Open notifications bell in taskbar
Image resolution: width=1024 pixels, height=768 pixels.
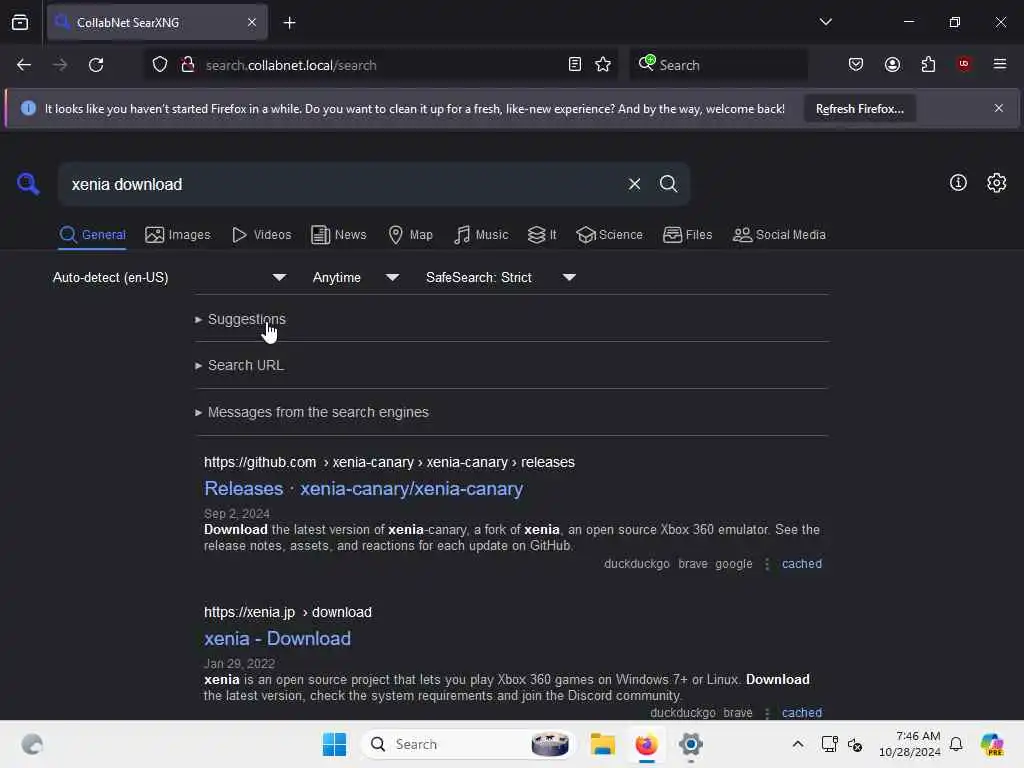coord(955,744)
